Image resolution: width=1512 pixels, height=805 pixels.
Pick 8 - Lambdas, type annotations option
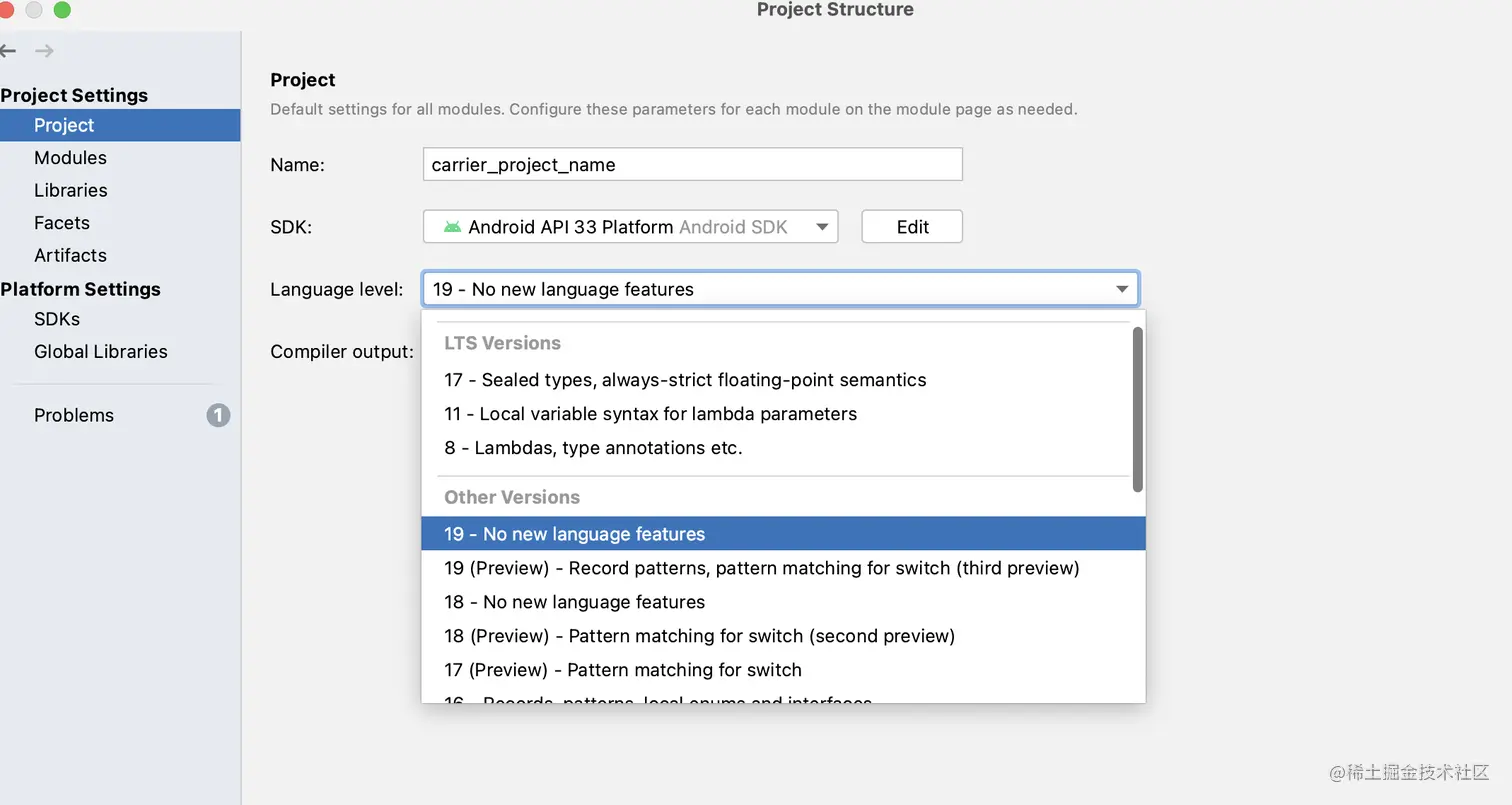pyautogui.click(x=593, y=448)
